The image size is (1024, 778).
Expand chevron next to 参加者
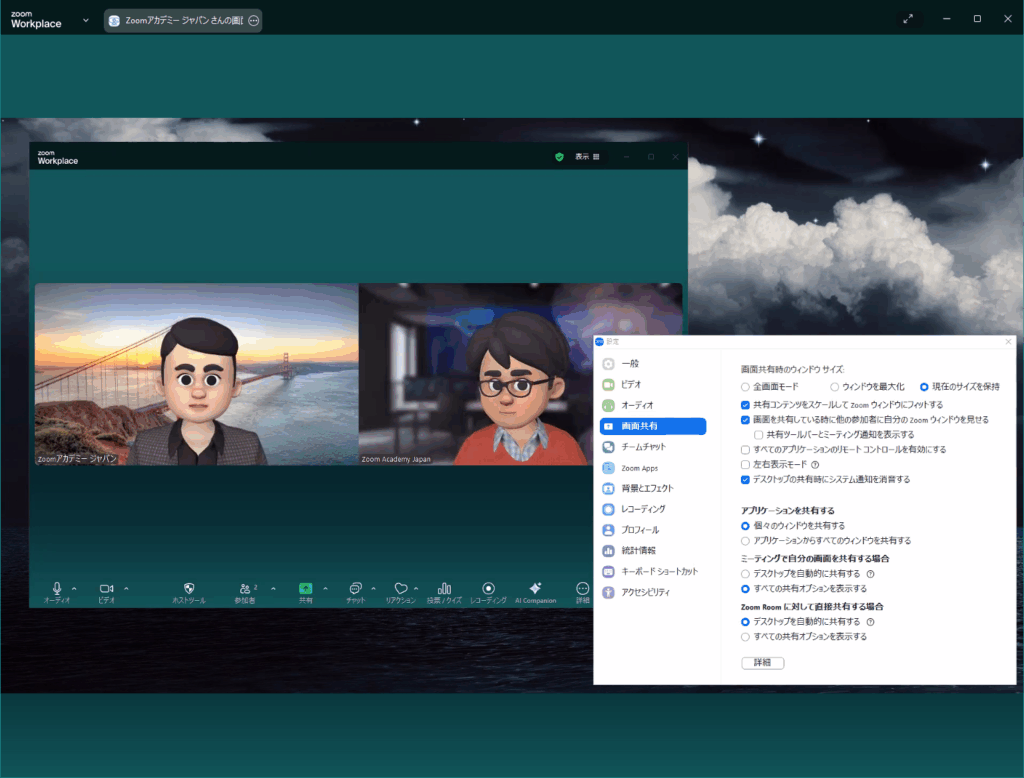pos(273,589)
